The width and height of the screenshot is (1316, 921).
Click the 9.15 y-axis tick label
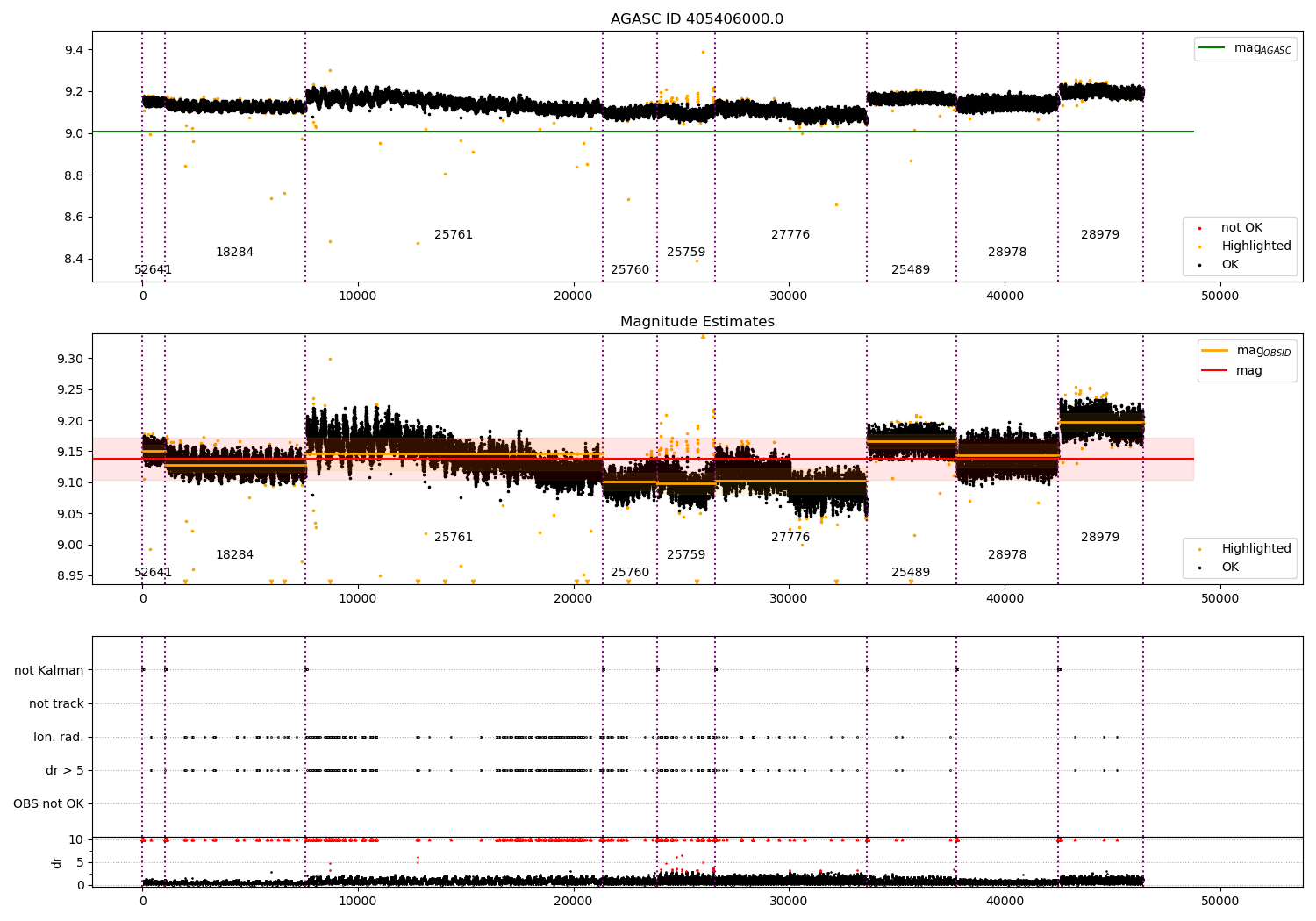coord(70,453)
